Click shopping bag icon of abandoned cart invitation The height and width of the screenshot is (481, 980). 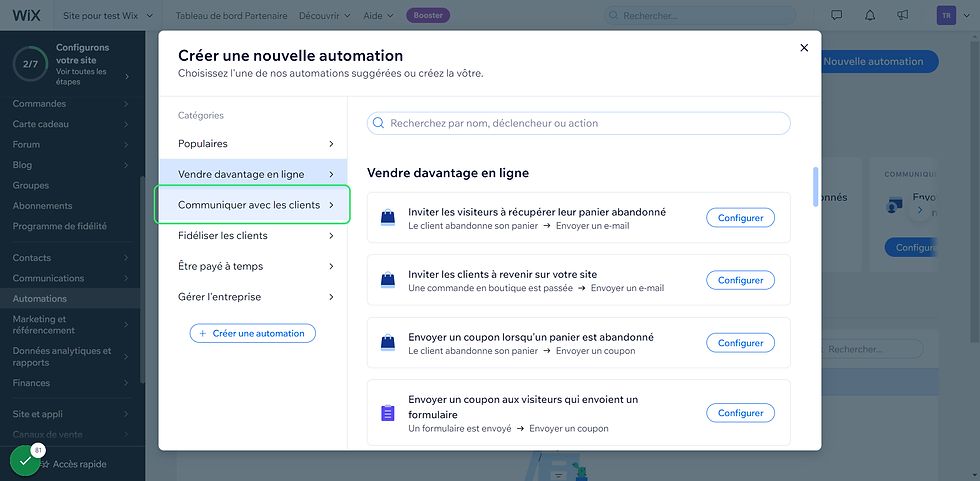click(388, 217)
